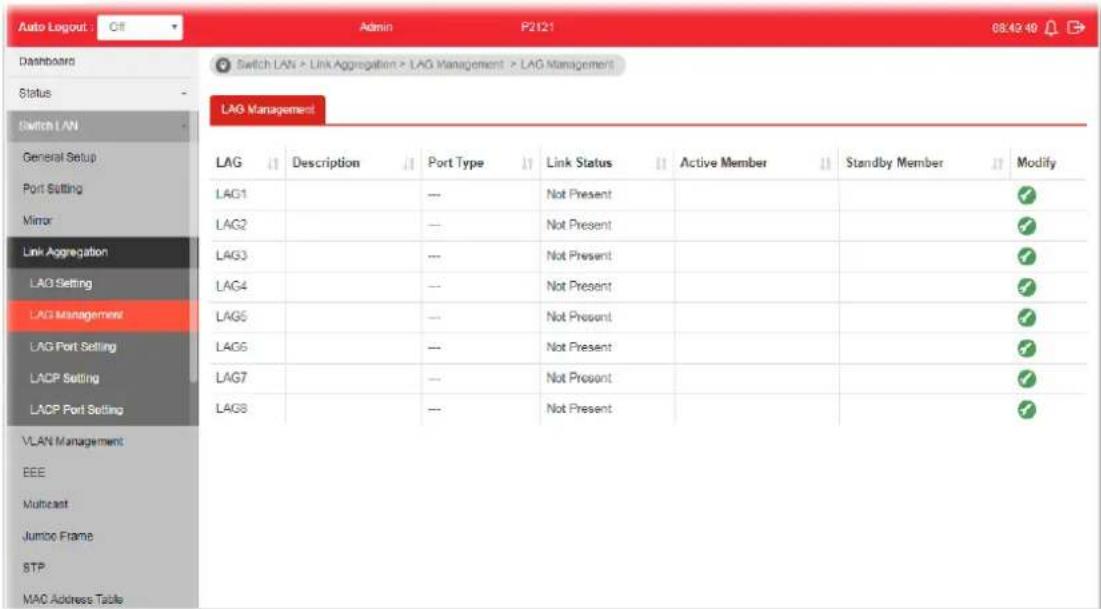
Task: Collapse the Switch LAN section
Action: (98, 126)
